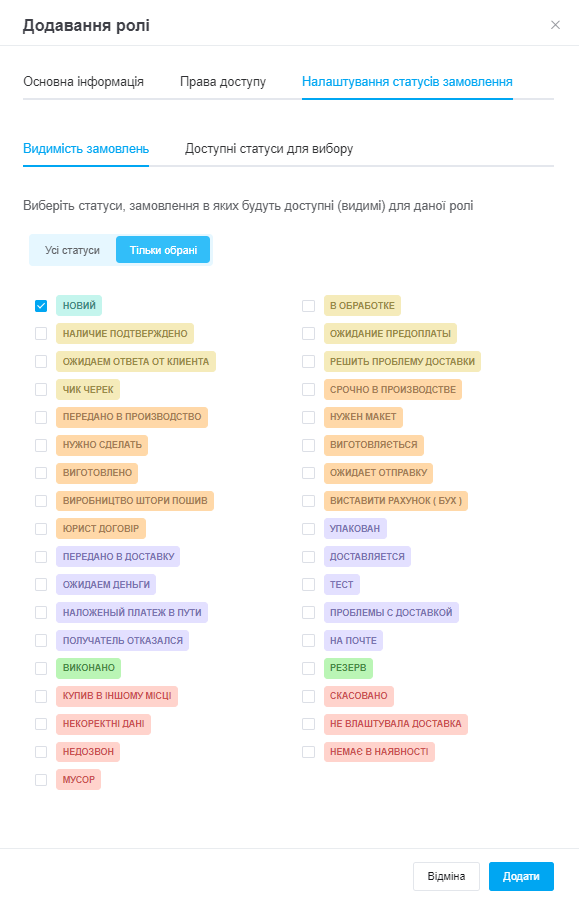Check the НУЖЕН МАКЕТ checkbox

tap(309, 417)
